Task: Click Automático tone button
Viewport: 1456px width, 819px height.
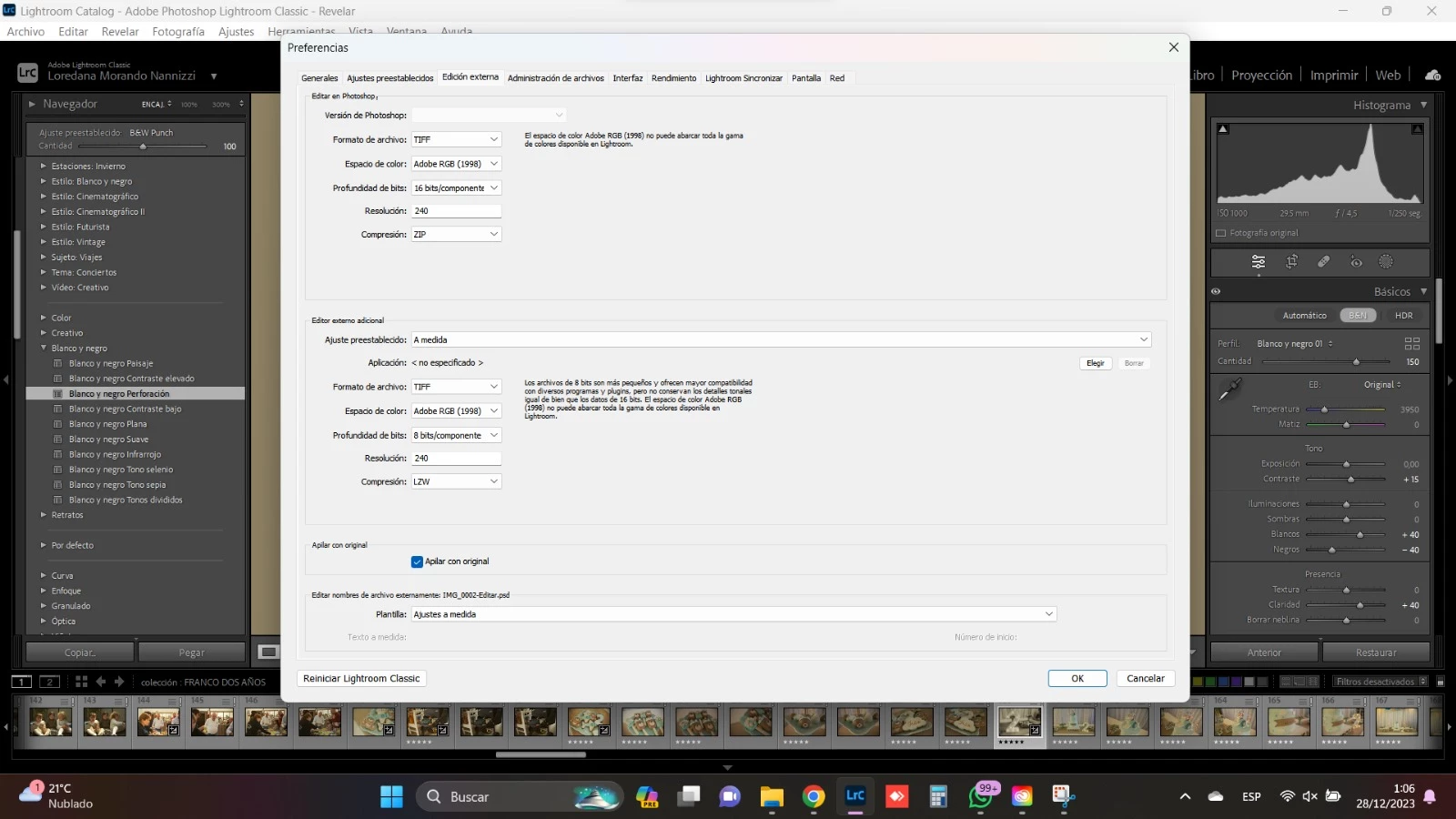Action: [1304, 316]
